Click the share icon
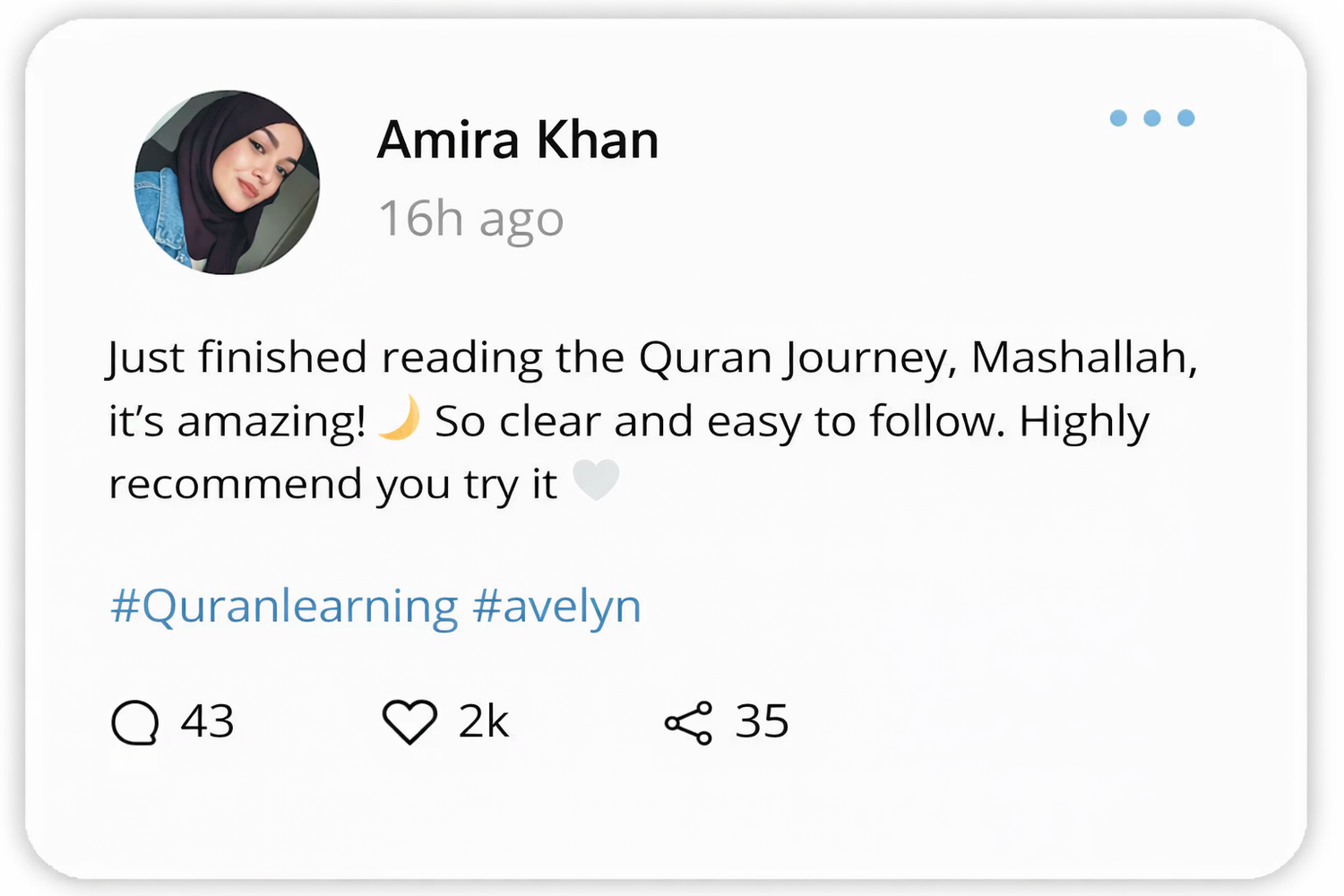 point(688,723)
